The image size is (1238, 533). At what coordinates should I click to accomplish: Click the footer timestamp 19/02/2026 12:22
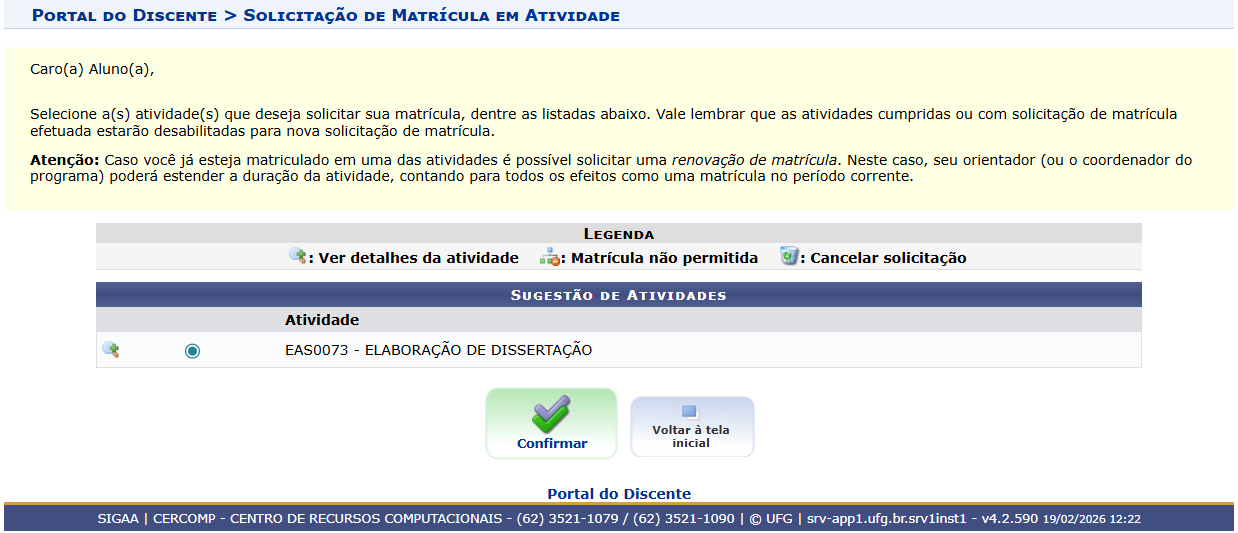(x=1091, y=519)
